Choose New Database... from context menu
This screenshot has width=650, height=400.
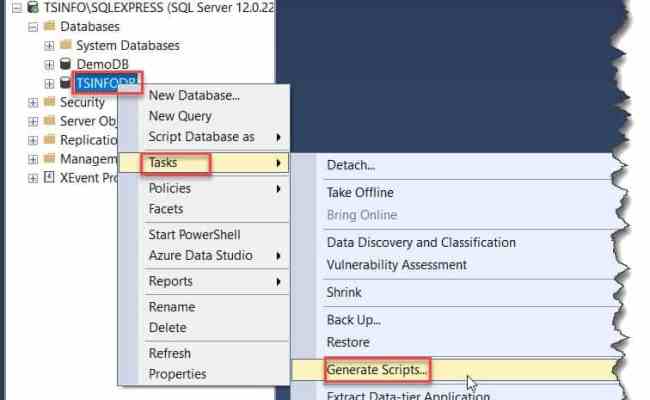coord(204,95)
